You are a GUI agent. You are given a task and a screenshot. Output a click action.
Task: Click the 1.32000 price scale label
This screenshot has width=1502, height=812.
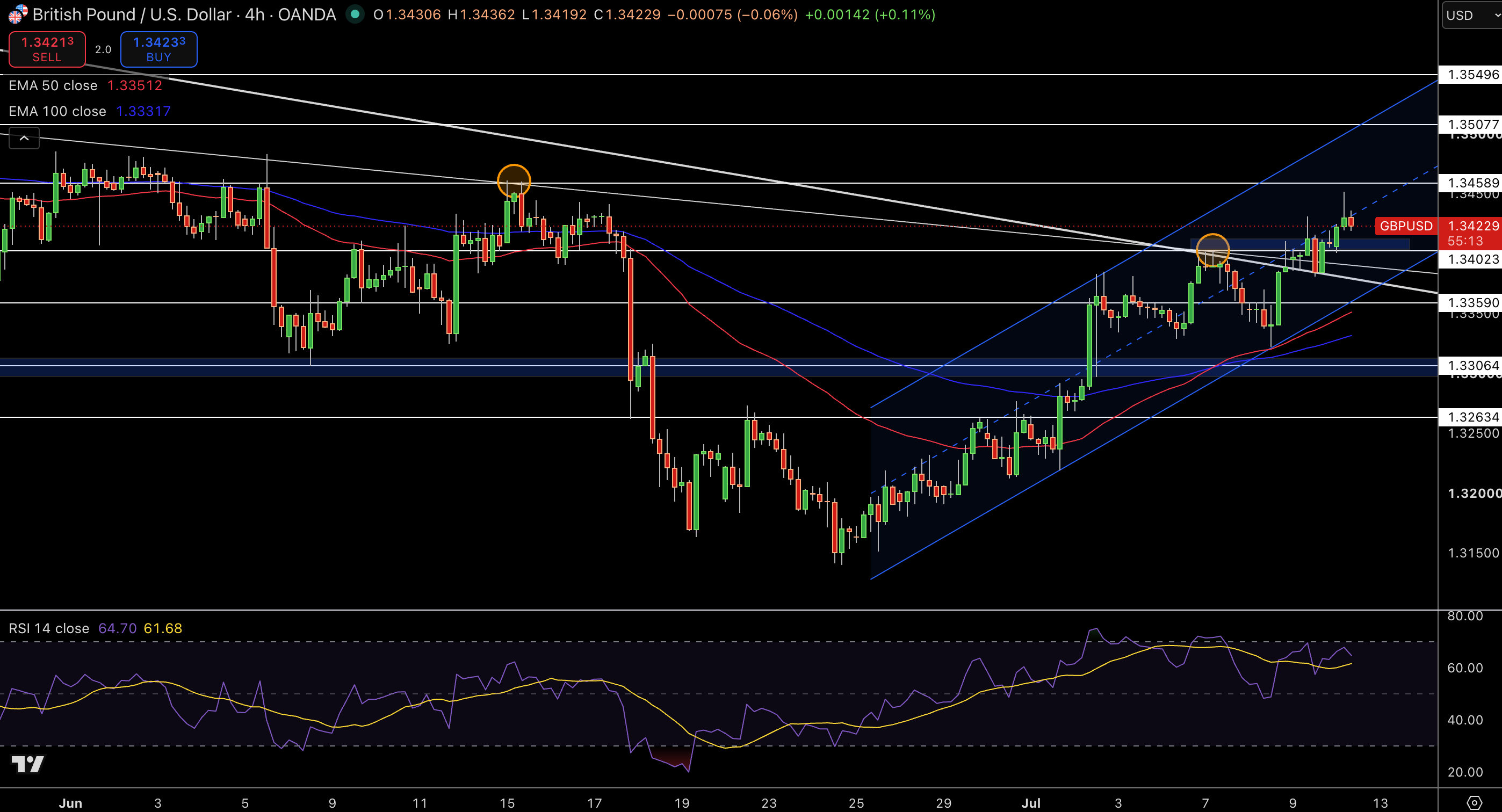[x=1474, y=493]
